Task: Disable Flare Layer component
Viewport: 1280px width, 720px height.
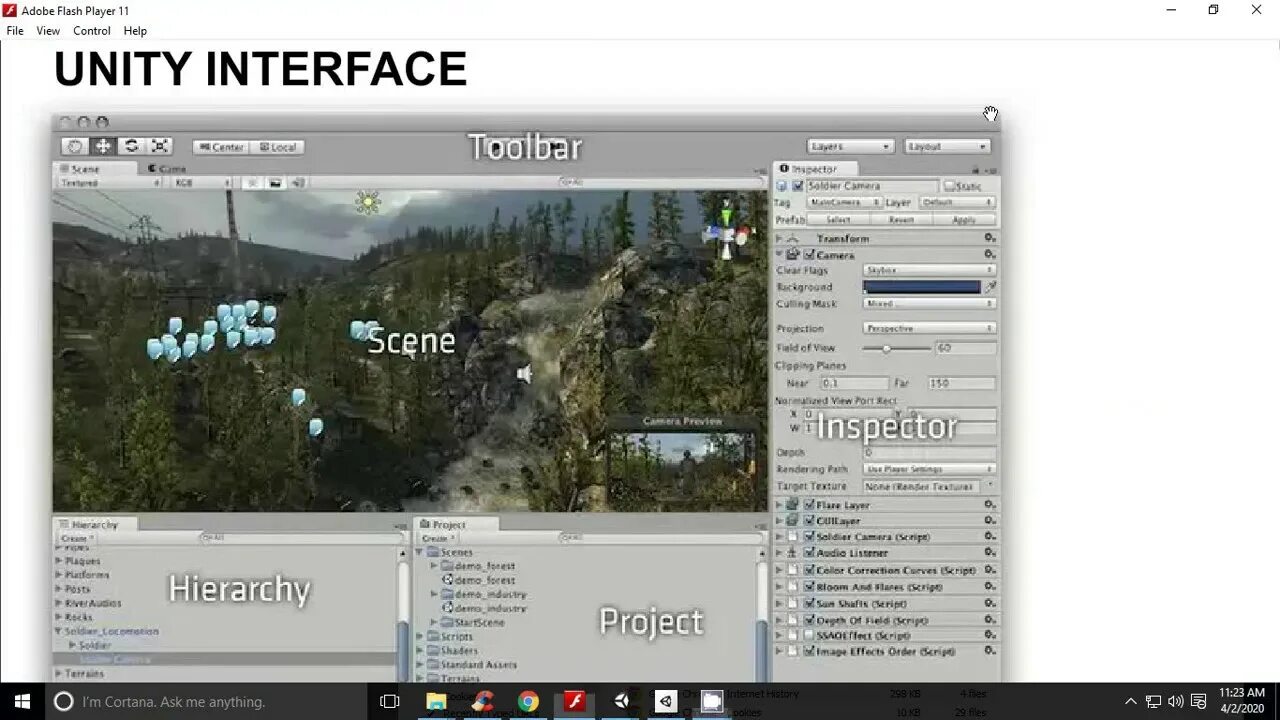Action: (x=809, y=505)
